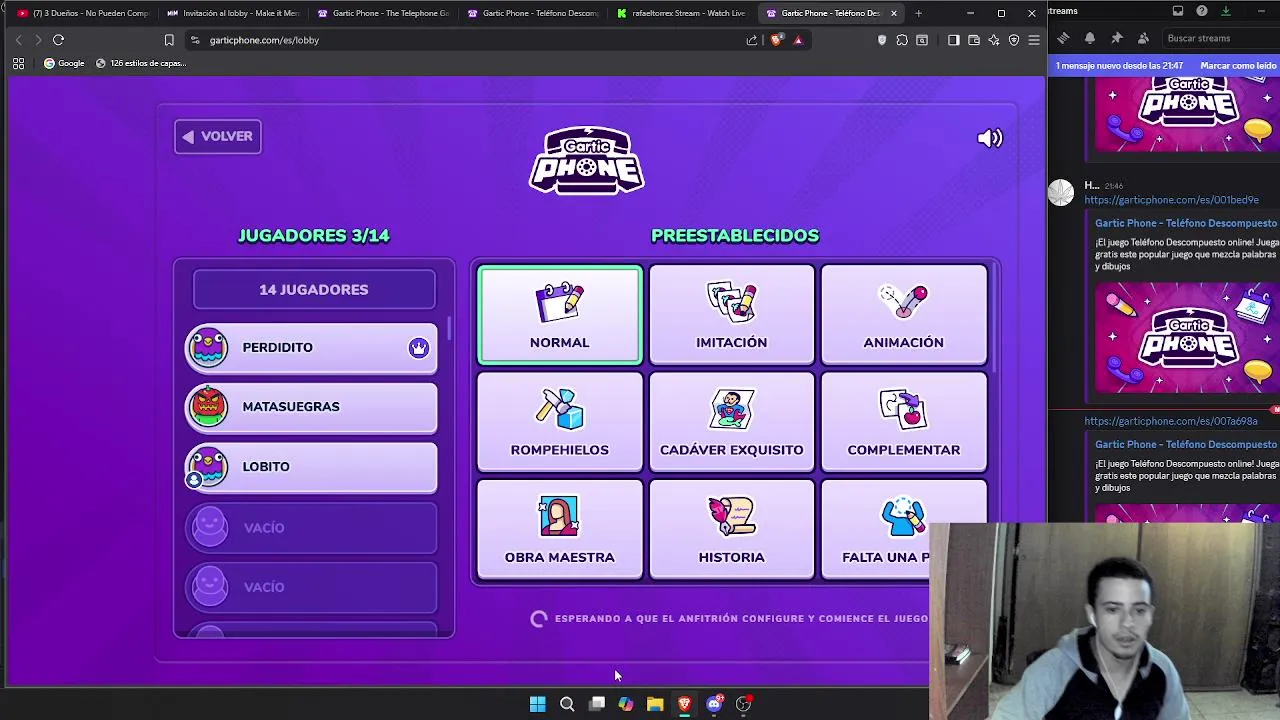Click the first VACÍO empty slot
The image size is (1280, 720).
[311, 527]
